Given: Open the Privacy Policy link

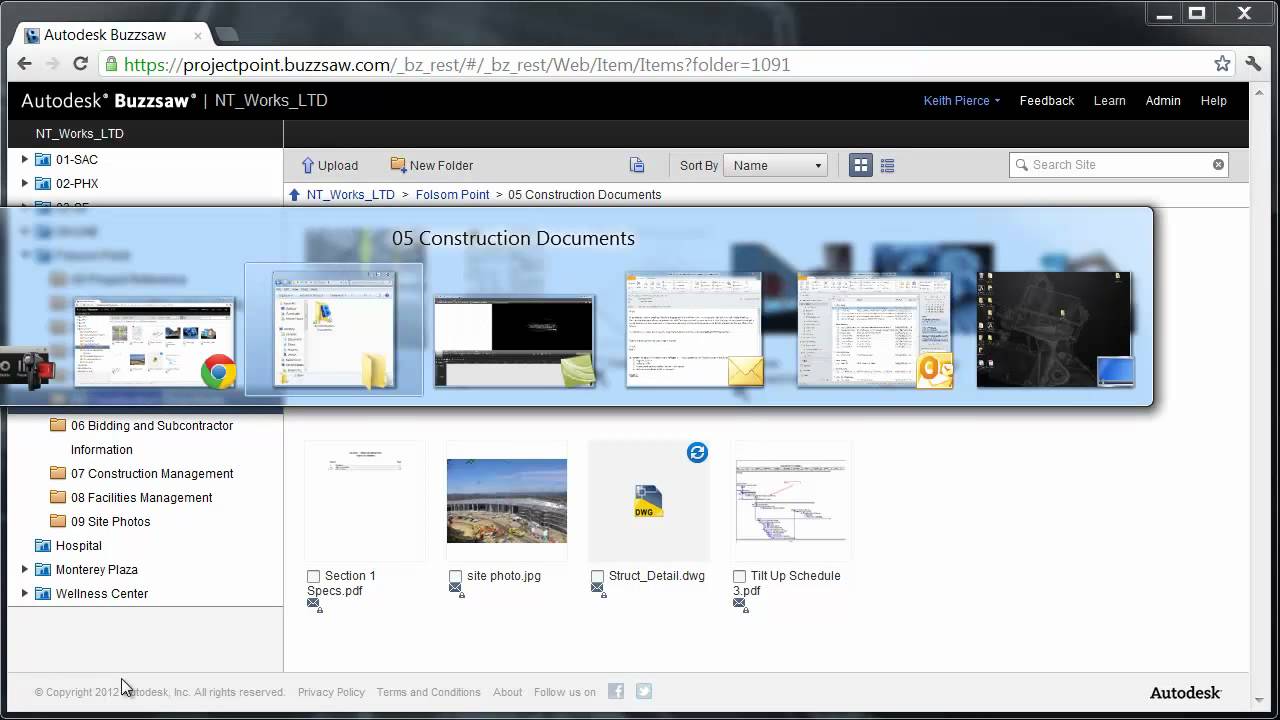Looking at the screenshot, I should (331, 692).
